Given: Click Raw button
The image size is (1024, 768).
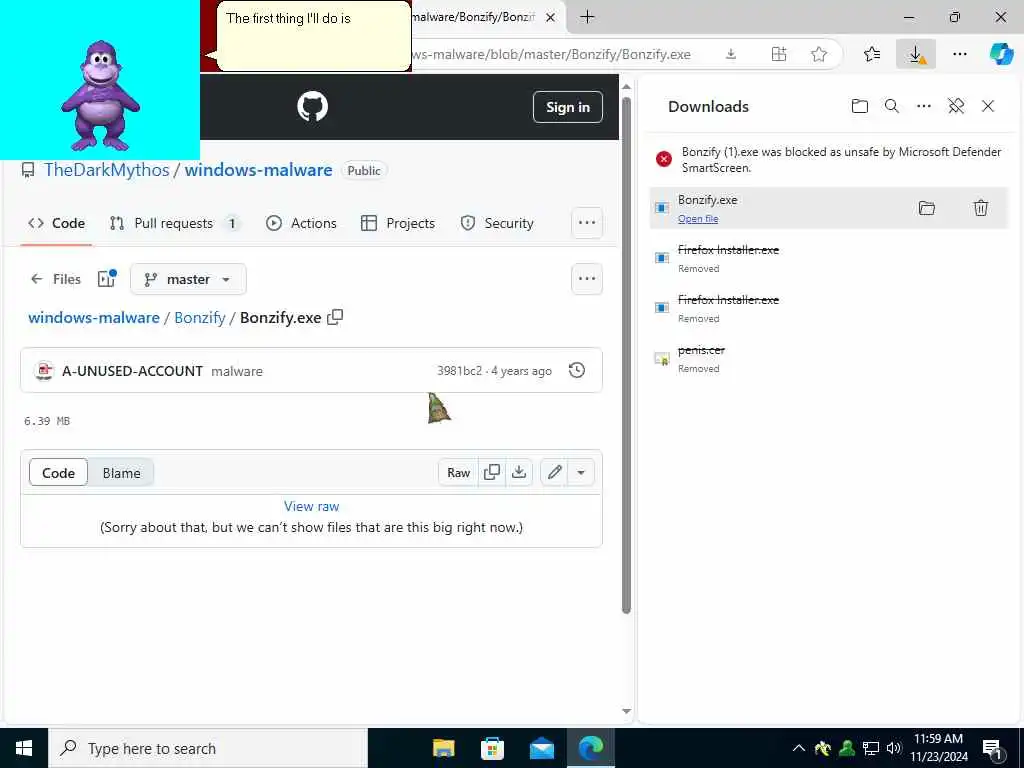Looking at the screenshot, I should [458, 472].
